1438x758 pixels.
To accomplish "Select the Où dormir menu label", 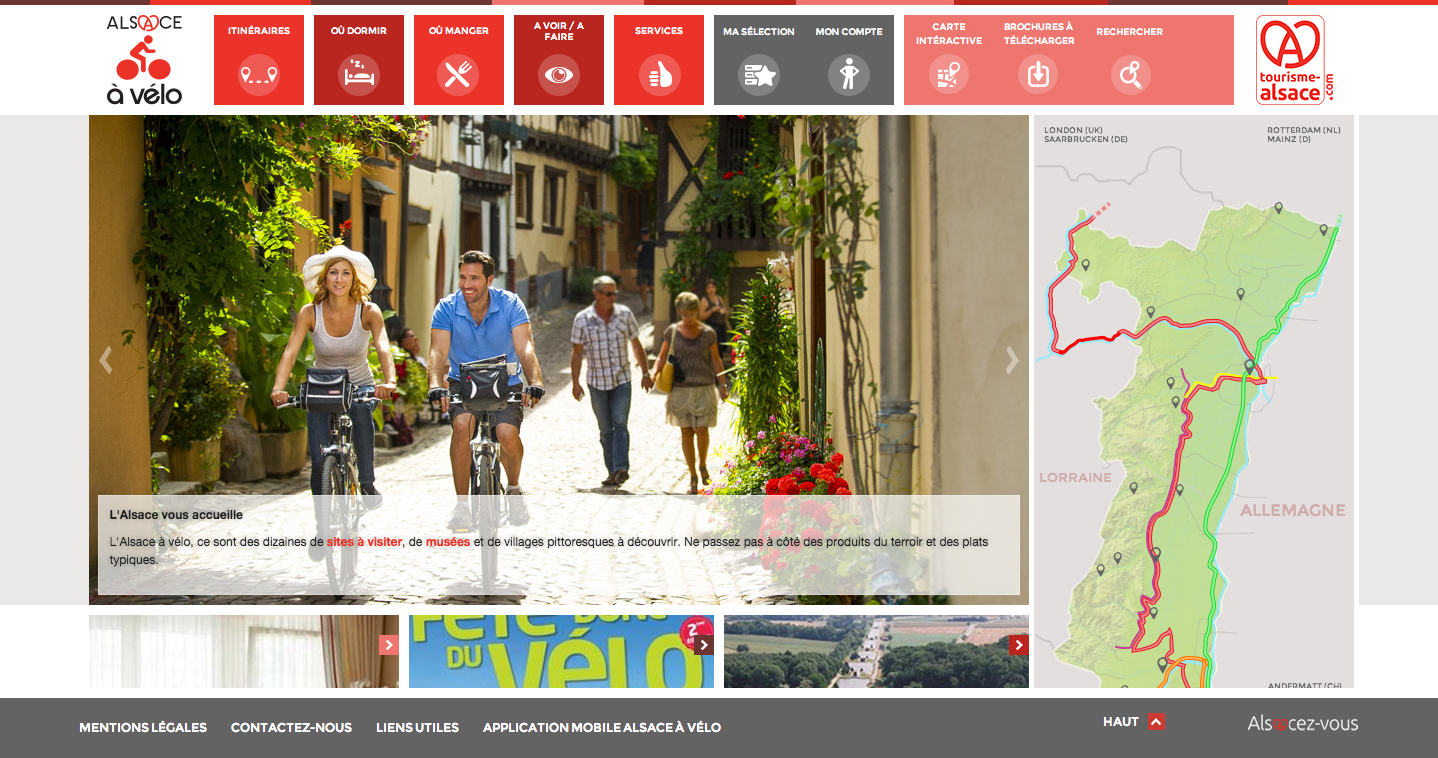I will tap(359, 31).
